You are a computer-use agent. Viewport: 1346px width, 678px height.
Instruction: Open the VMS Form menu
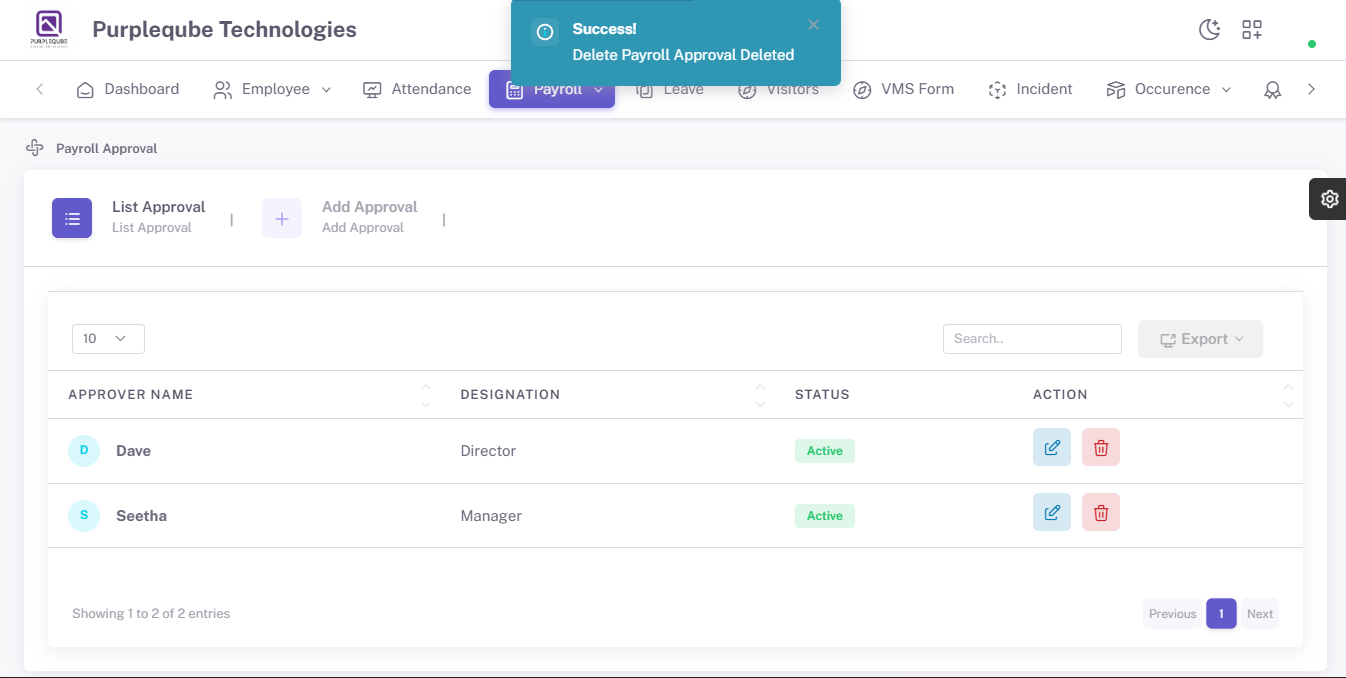click(x=904, y=89)
